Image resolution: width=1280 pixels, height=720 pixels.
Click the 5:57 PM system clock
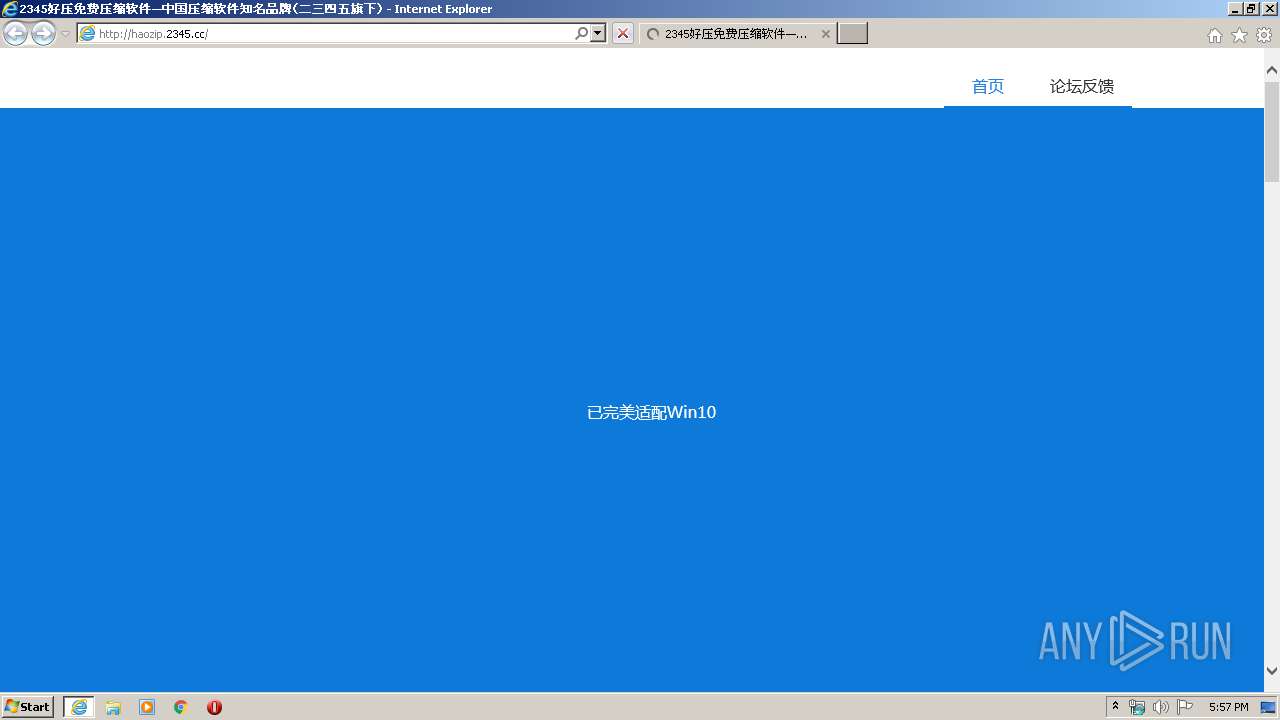(1228, 707)
